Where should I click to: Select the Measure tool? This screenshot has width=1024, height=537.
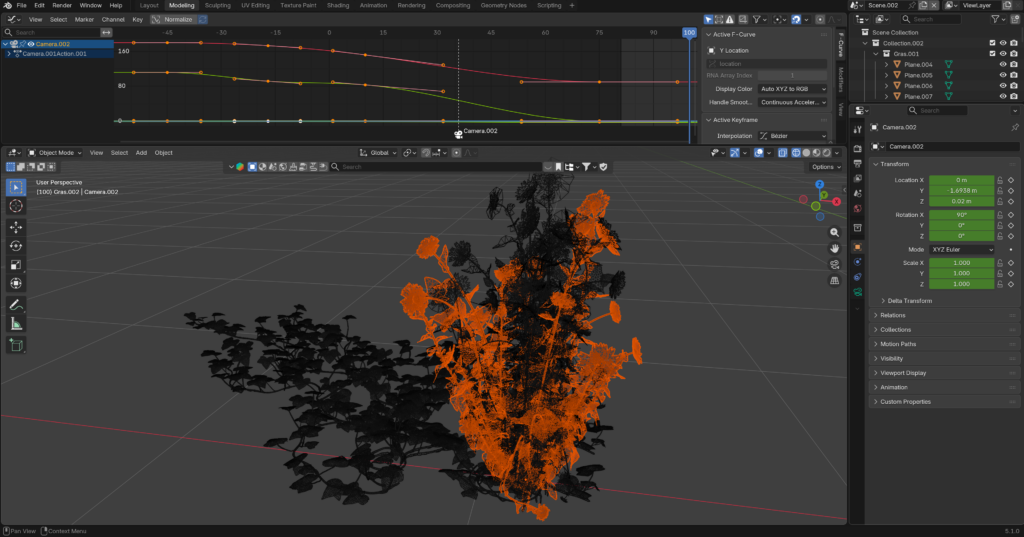(x=16, y=324)
